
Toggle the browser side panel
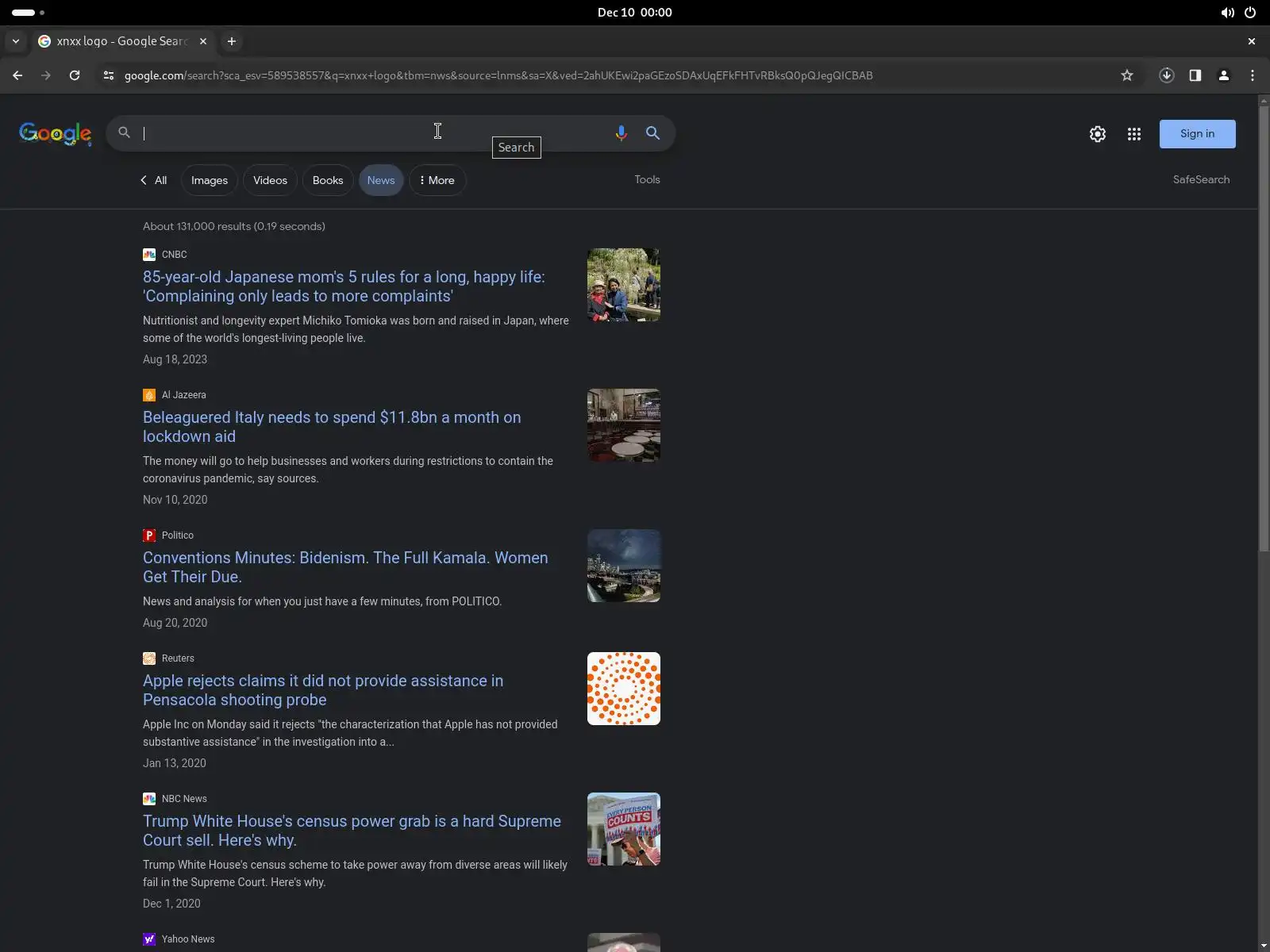(1195, 75)
